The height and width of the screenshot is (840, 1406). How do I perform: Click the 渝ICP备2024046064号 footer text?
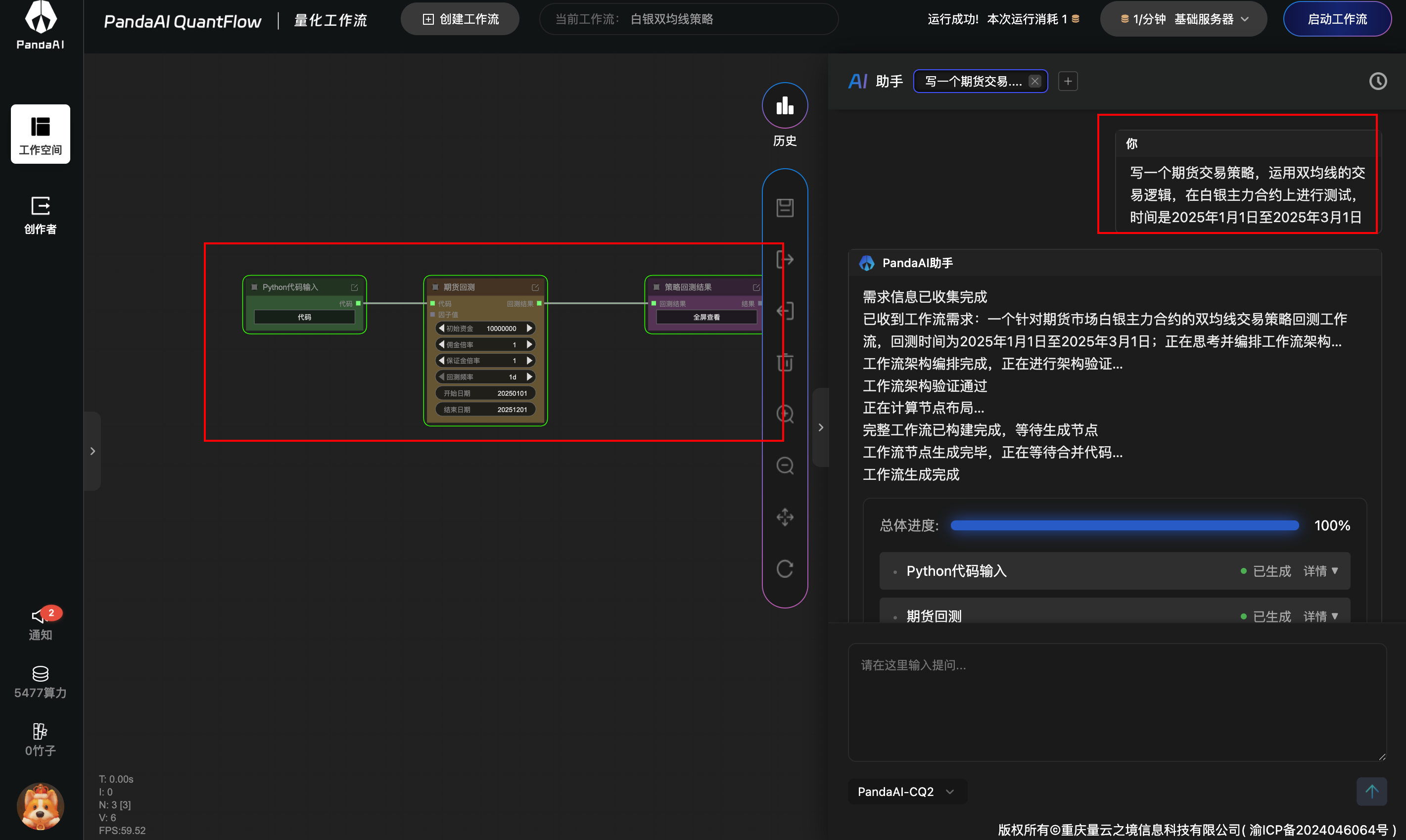click(x=1319, y=830)
